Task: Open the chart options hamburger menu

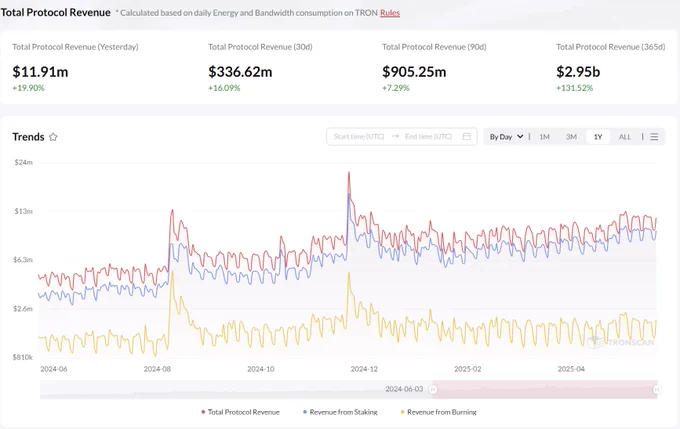Action: (654, 137)
